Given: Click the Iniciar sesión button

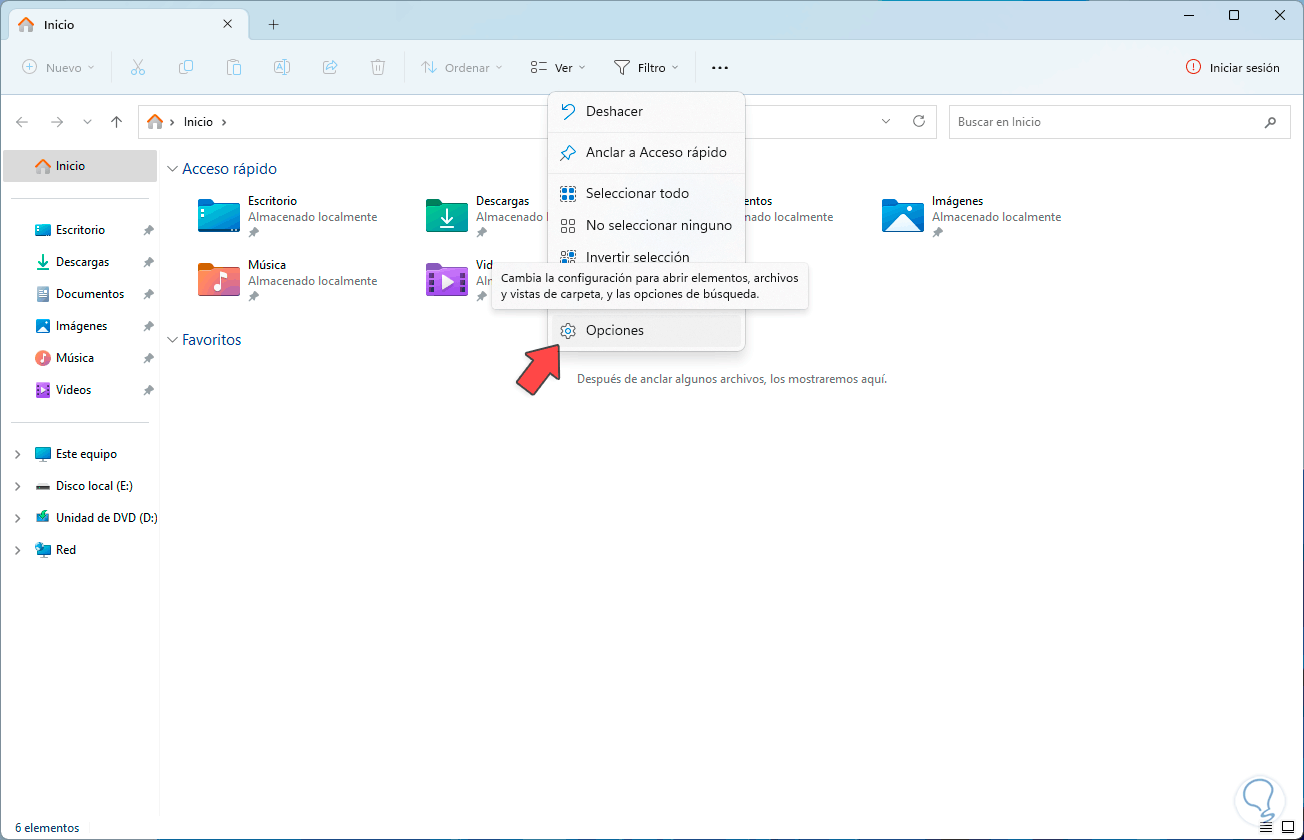Looking at the screenshot, I should tap(1232, 67).
